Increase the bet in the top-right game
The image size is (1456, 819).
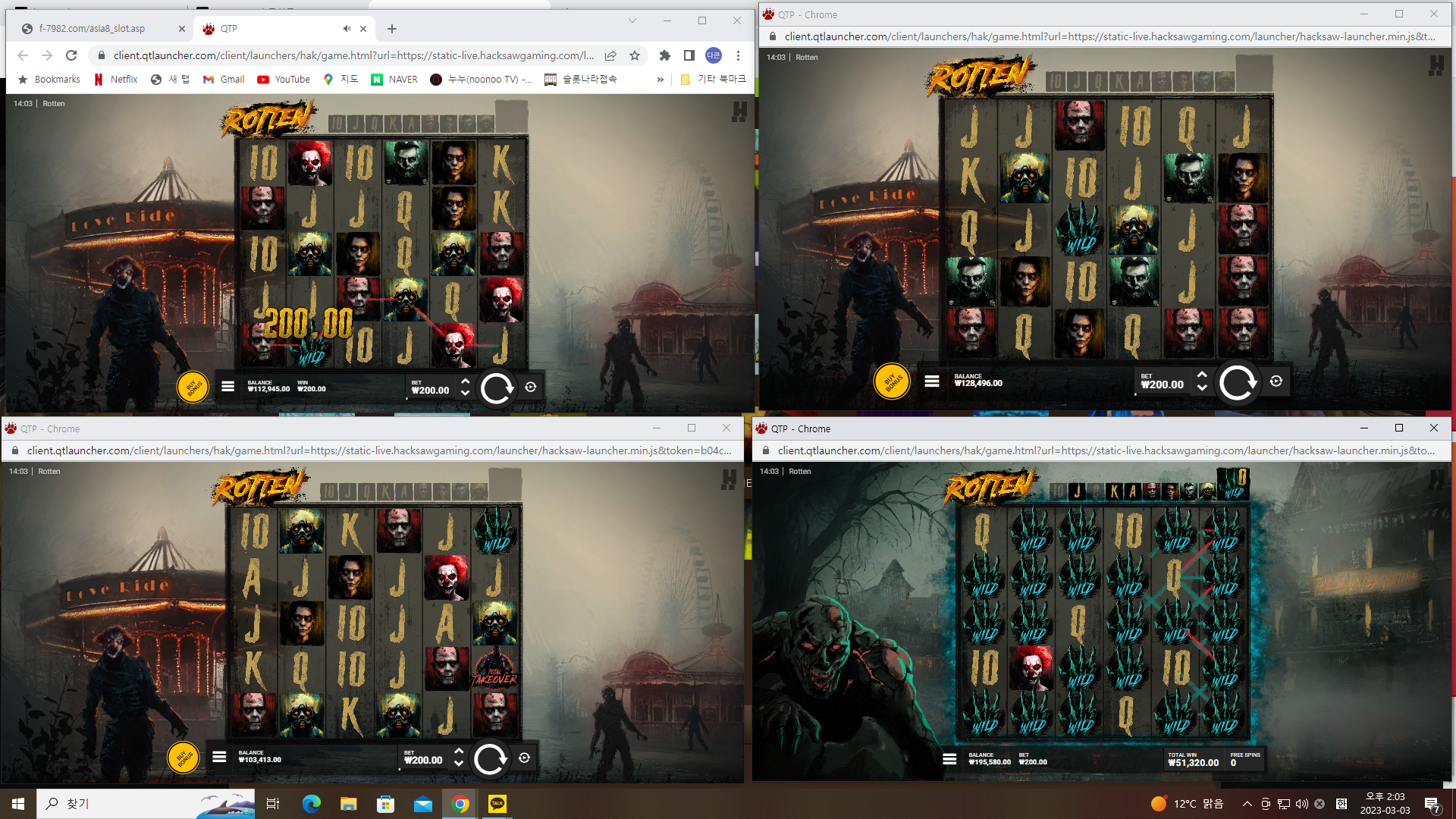point(1202,375)
